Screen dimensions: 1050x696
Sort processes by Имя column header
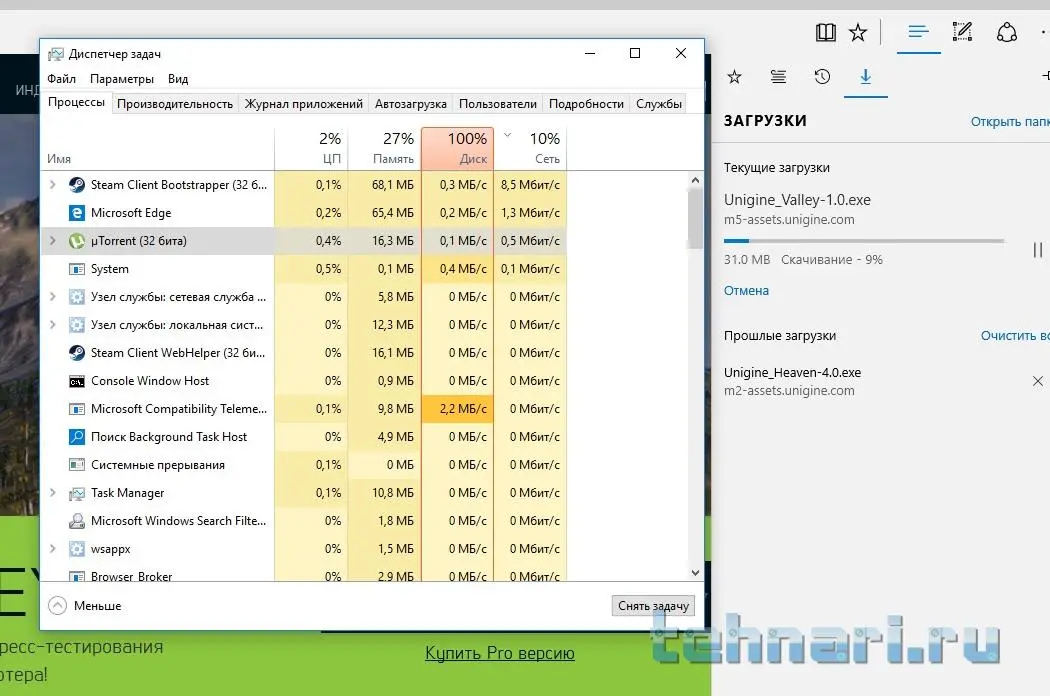[157, 148]
